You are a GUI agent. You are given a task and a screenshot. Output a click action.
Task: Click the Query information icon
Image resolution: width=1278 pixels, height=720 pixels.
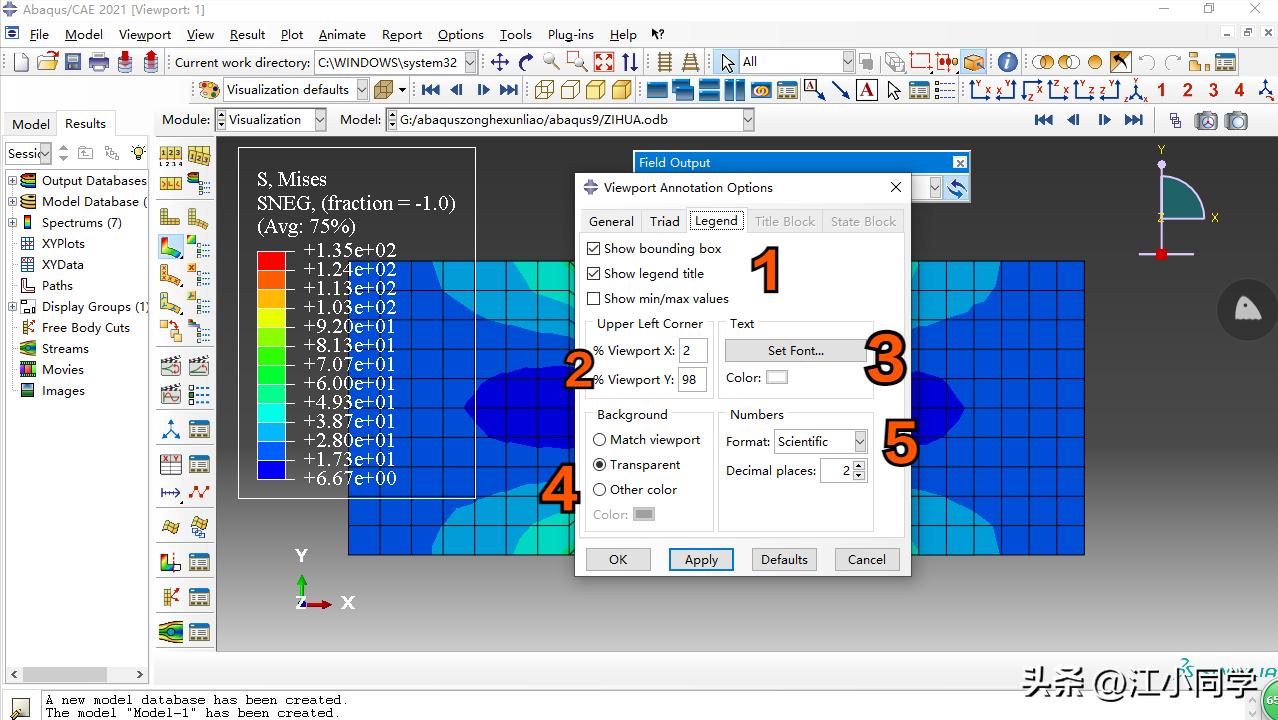coord(1007,62)
